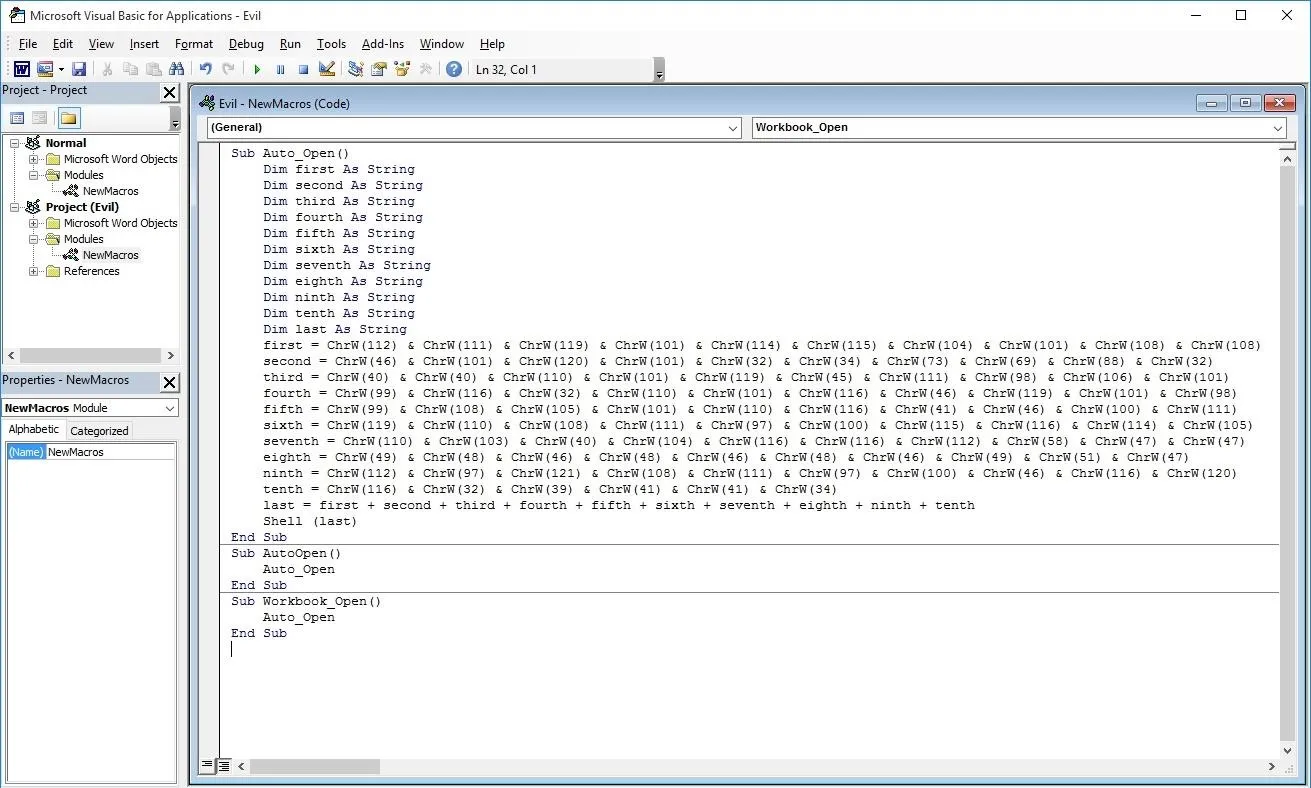Click the Undo arrow icon
The width and height of the screenshot is (1311, 788).
(x=205, y=69)
